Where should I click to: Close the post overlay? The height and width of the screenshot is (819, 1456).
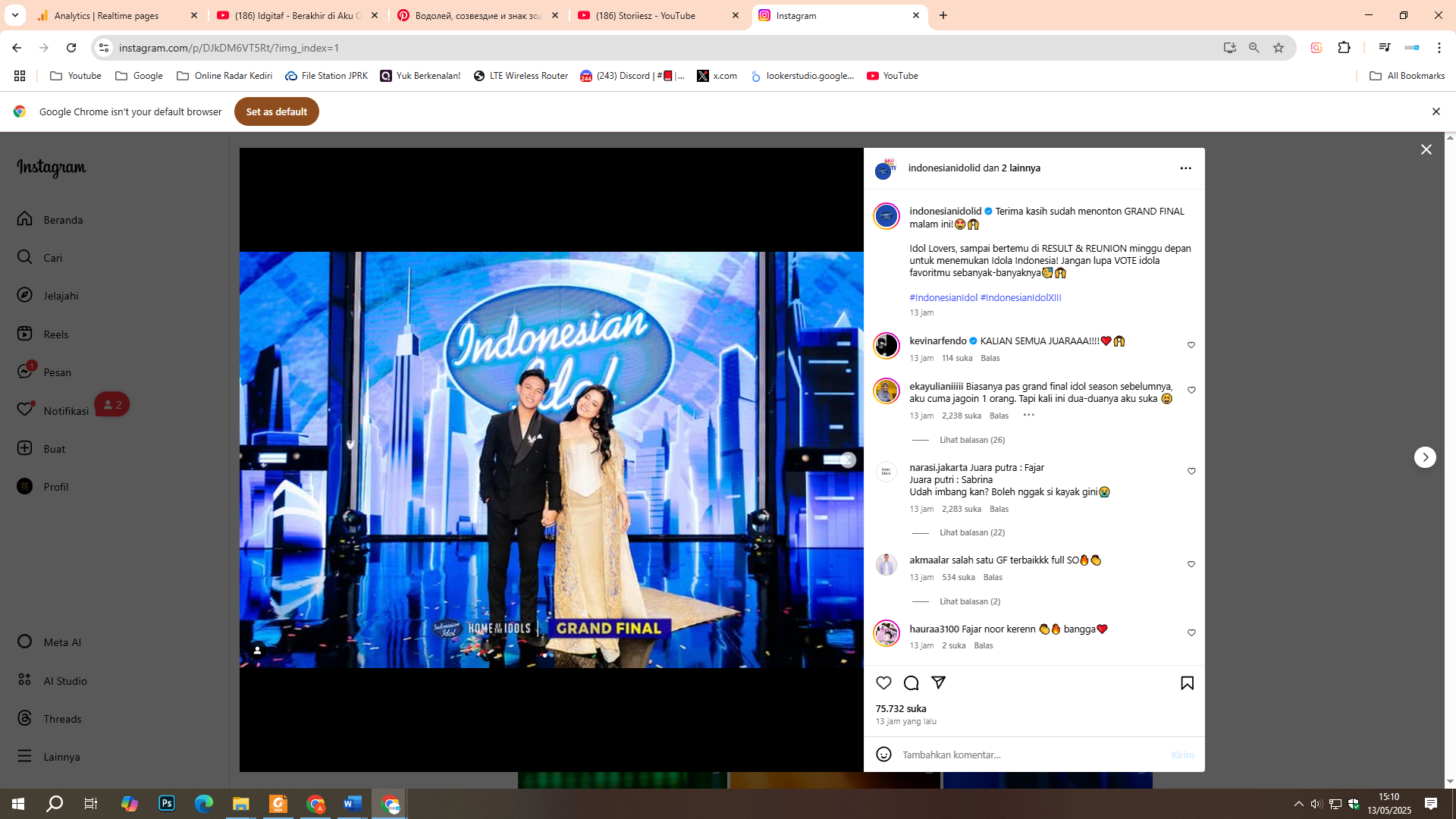(x=1426, y=149)
